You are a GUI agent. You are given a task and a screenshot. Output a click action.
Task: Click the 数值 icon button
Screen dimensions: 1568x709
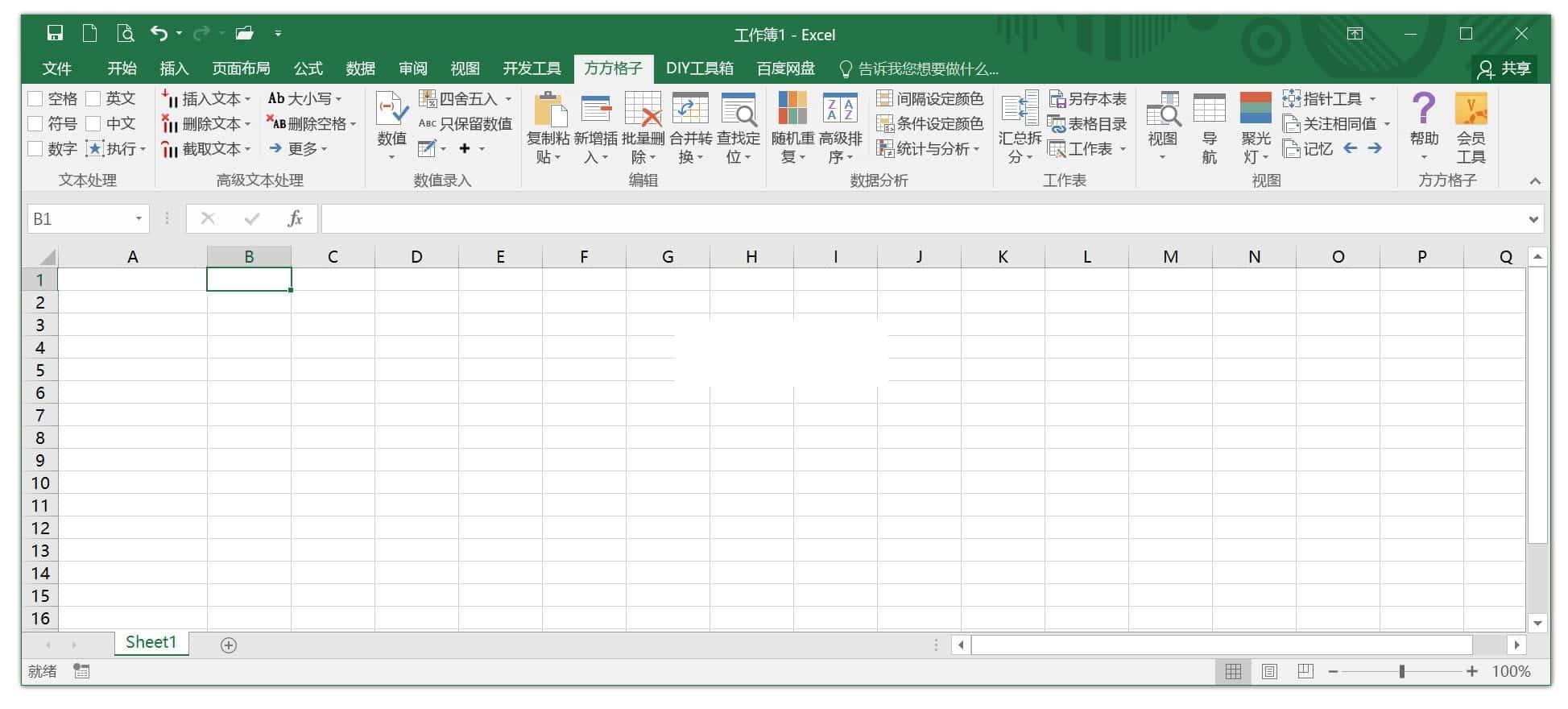392,110
